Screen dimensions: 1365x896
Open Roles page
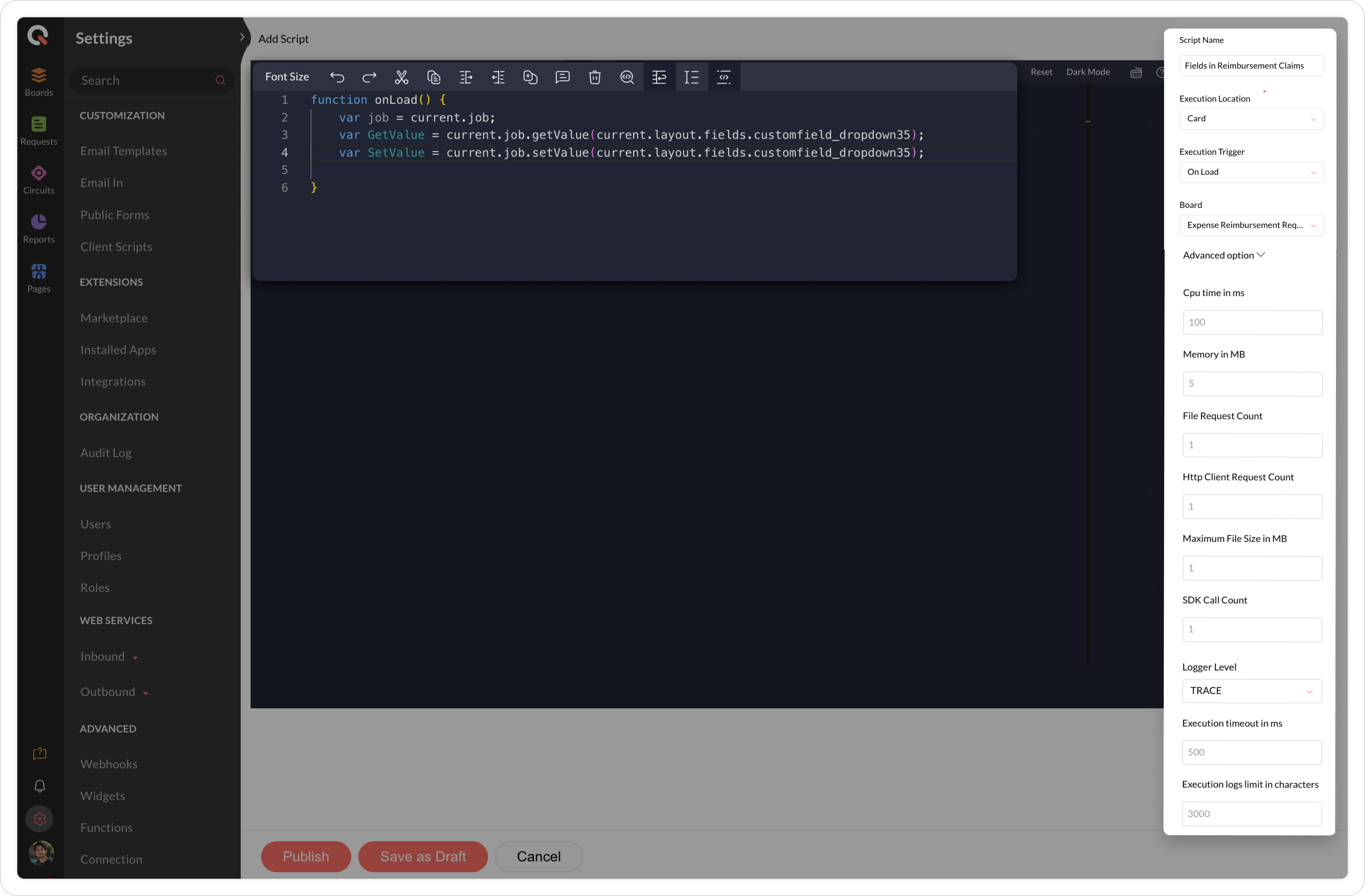(x=95, y=588)
